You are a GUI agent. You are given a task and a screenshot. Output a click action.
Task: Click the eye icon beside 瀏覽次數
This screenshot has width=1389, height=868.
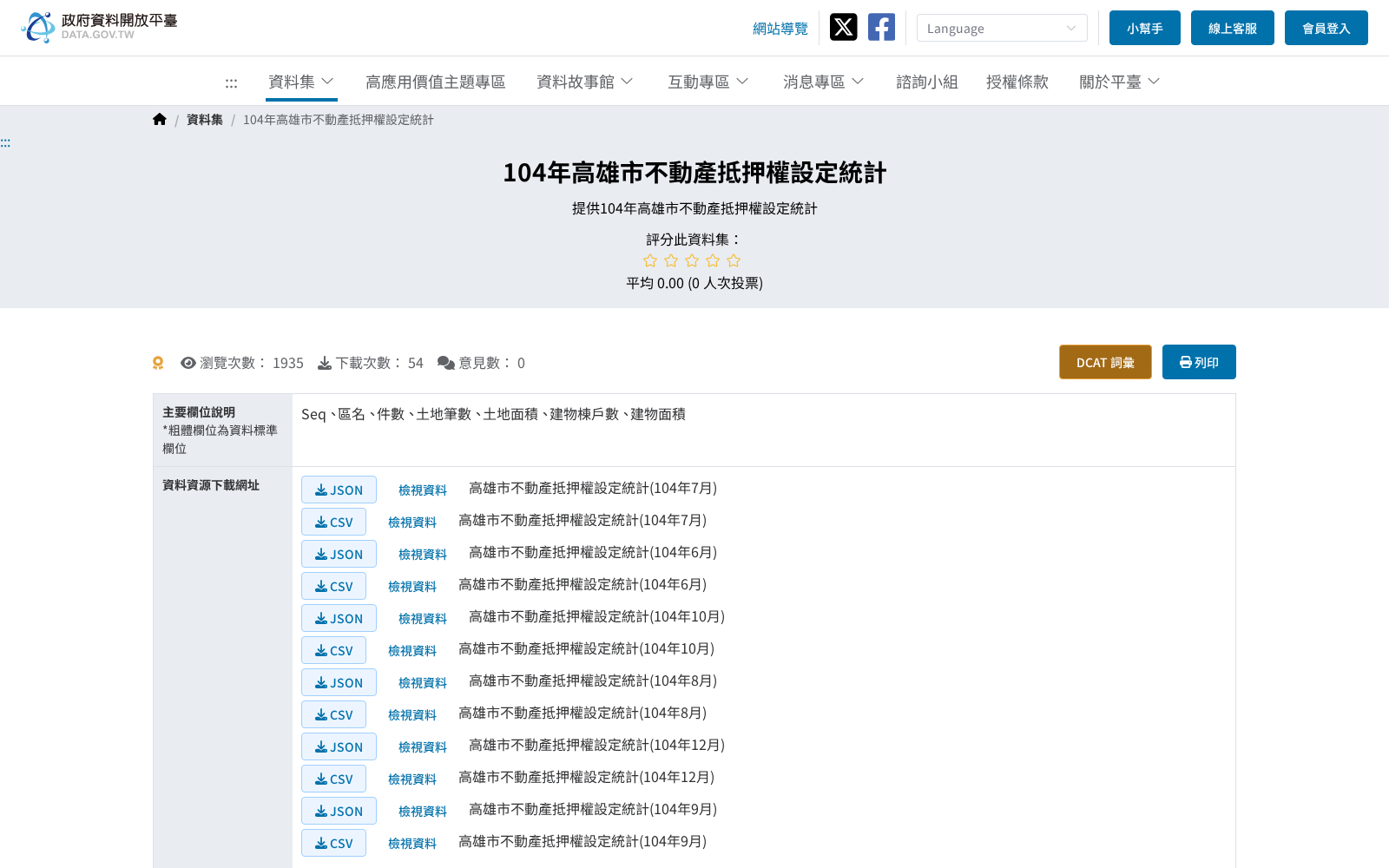pyautogui.click(x=188, y=363)
